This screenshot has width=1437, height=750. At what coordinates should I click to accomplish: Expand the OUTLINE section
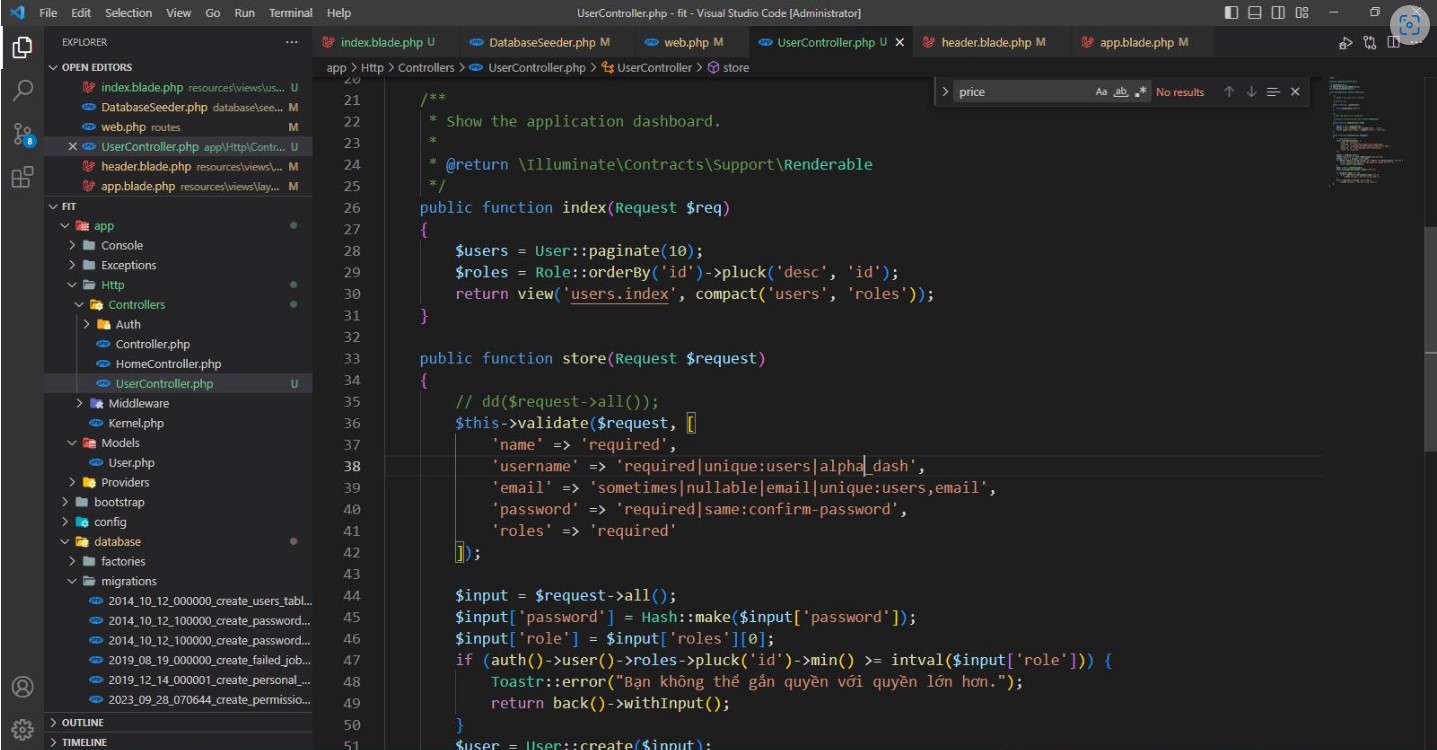[x=82, y=722]
